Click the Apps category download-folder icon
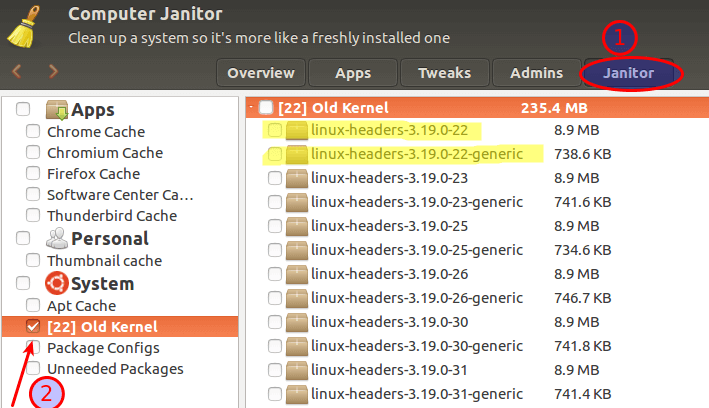 click(x=56, y=110)
